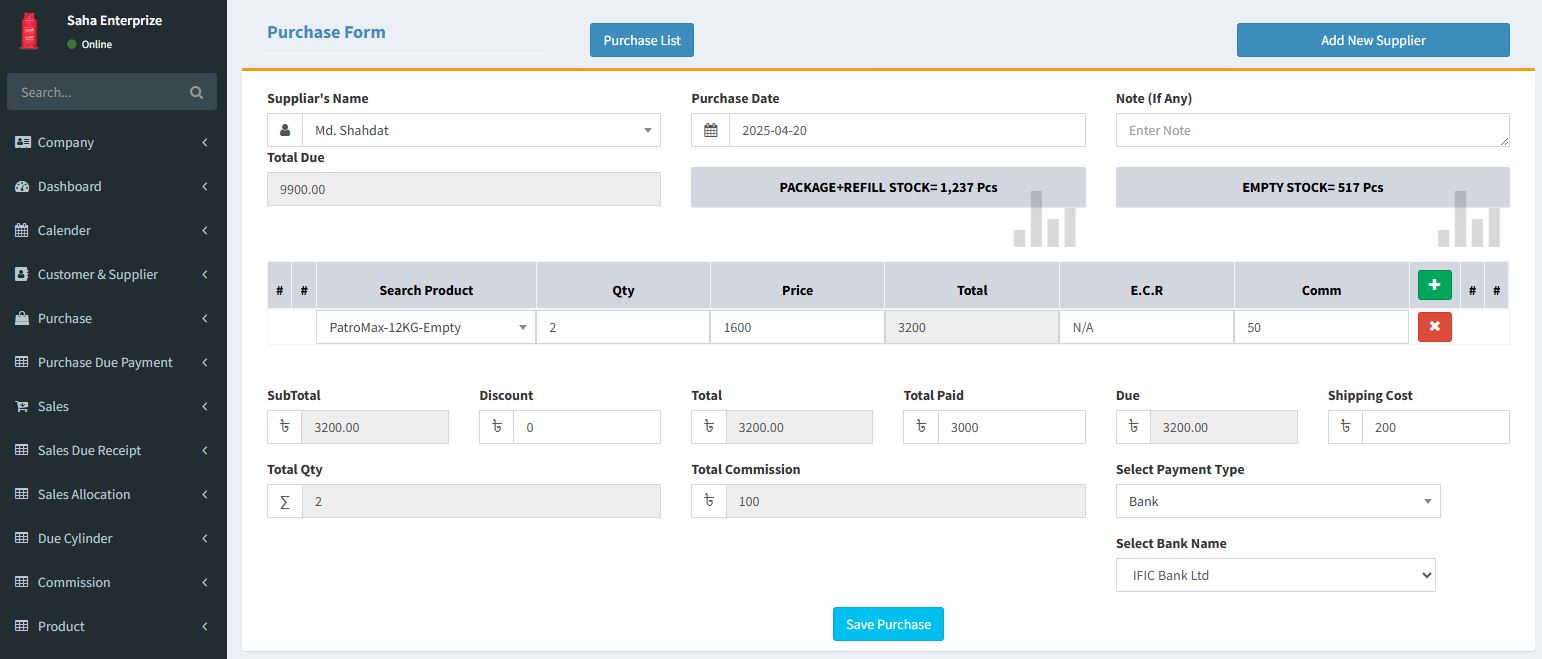This screenshot has height=659, width=1542.
Task: Expand the Purchase menu chevron
Action: (x=205, y=318)
